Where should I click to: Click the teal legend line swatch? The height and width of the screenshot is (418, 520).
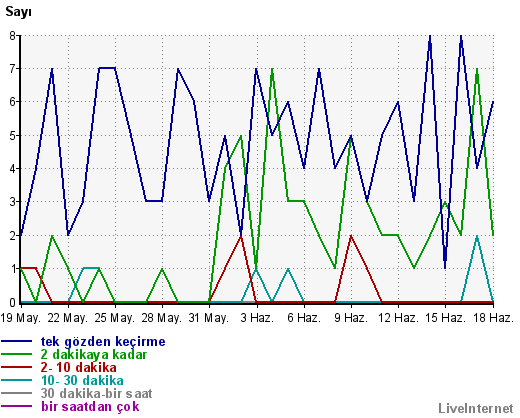tap(17, 380)
